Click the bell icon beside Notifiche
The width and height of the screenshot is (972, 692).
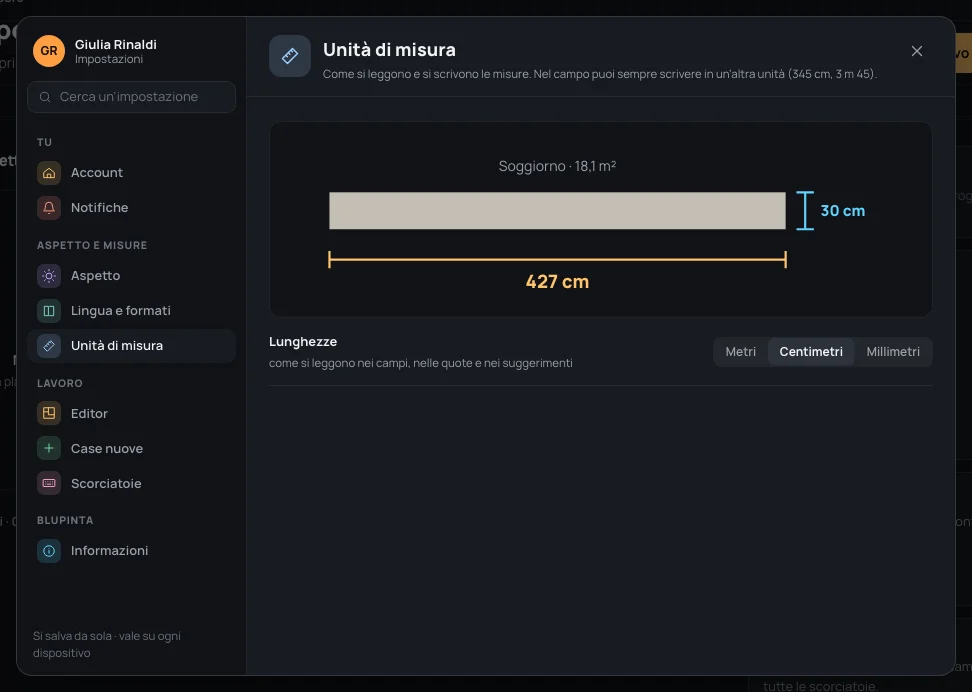[49, 208]
